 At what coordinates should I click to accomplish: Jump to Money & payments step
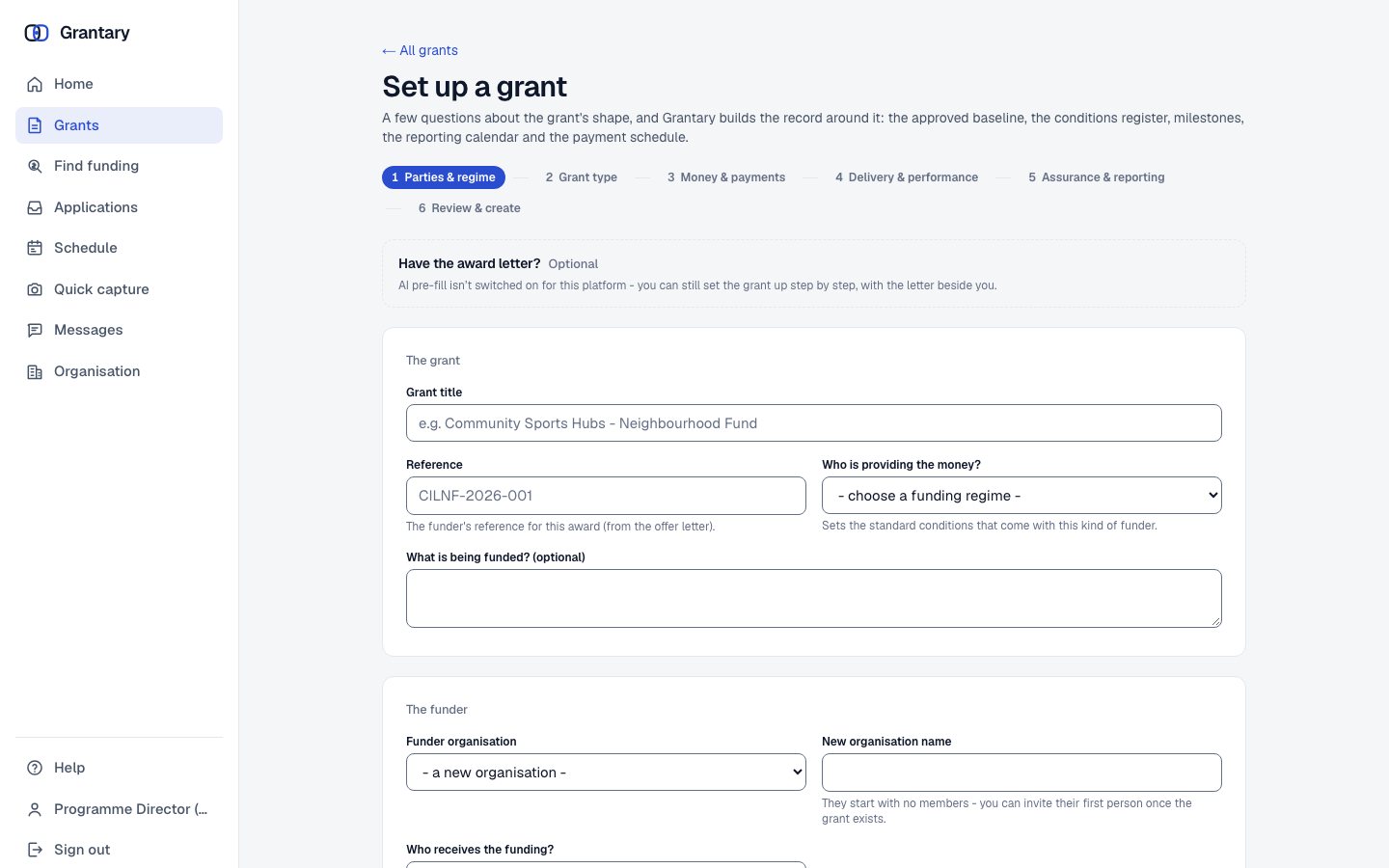pos(726,177)
